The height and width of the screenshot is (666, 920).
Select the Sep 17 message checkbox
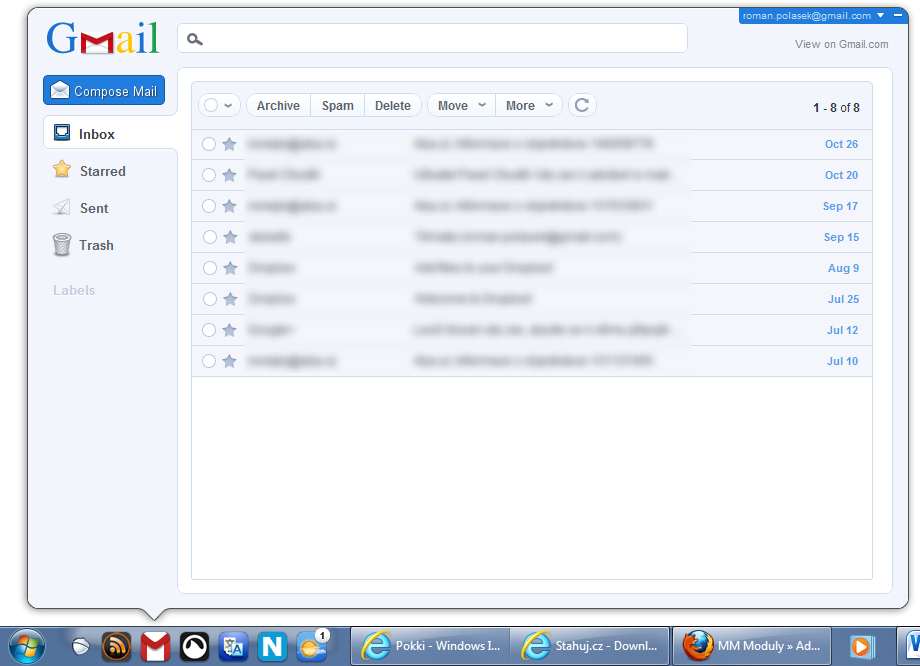pyautogui.click(x=209, y=206)
